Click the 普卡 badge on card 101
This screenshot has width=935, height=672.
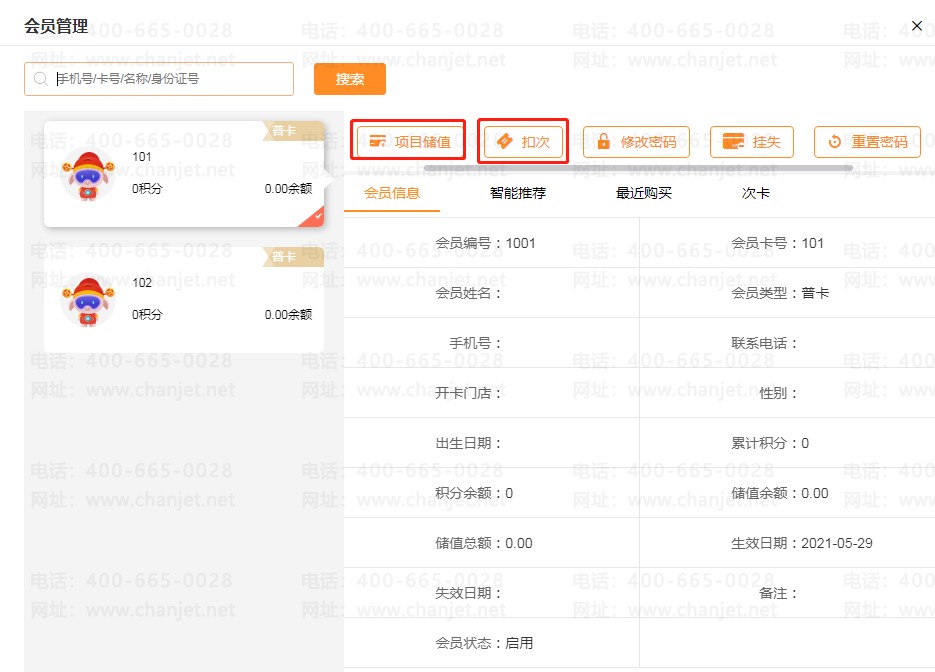click(x=293, y=131)
